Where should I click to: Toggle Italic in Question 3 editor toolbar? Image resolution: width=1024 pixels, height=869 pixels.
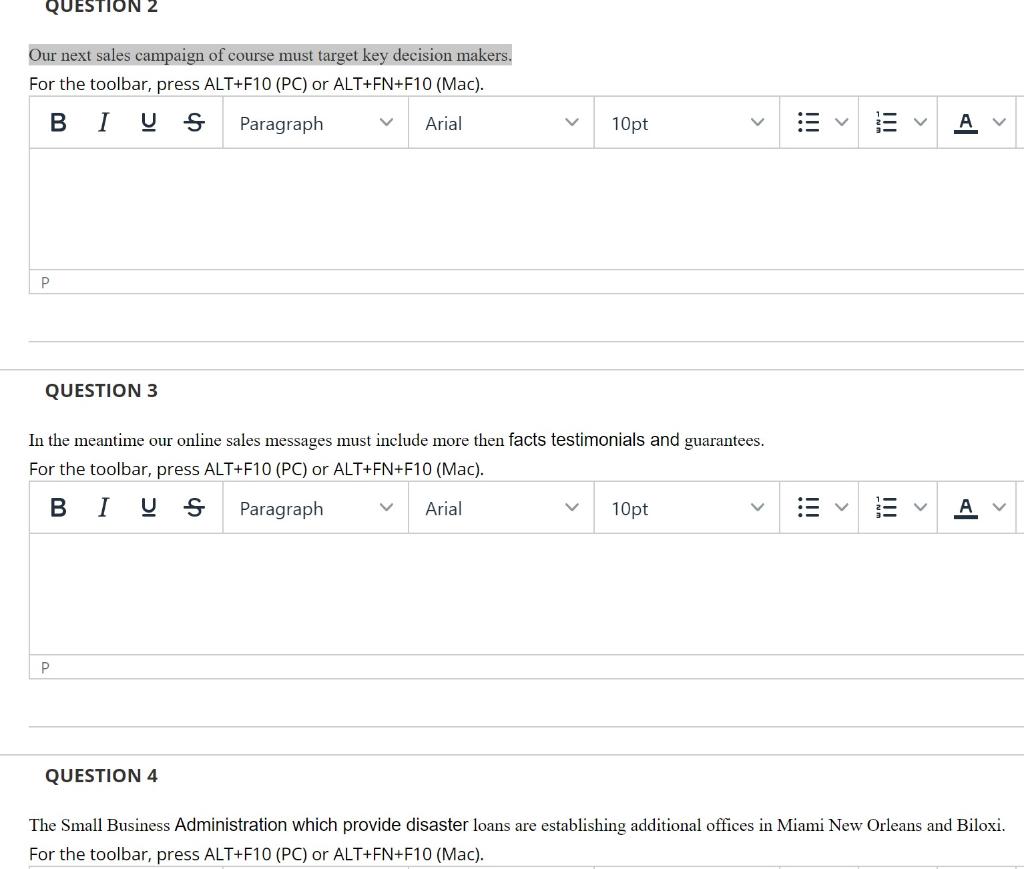point(103,507)
